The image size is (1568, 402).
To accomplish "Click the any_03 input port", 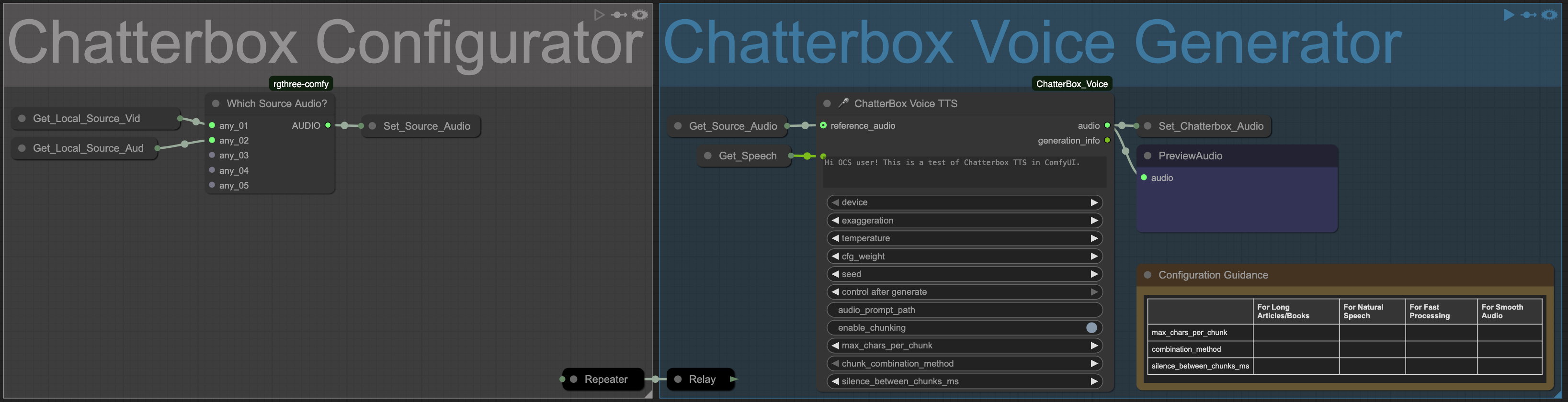I will pos(212,155).
